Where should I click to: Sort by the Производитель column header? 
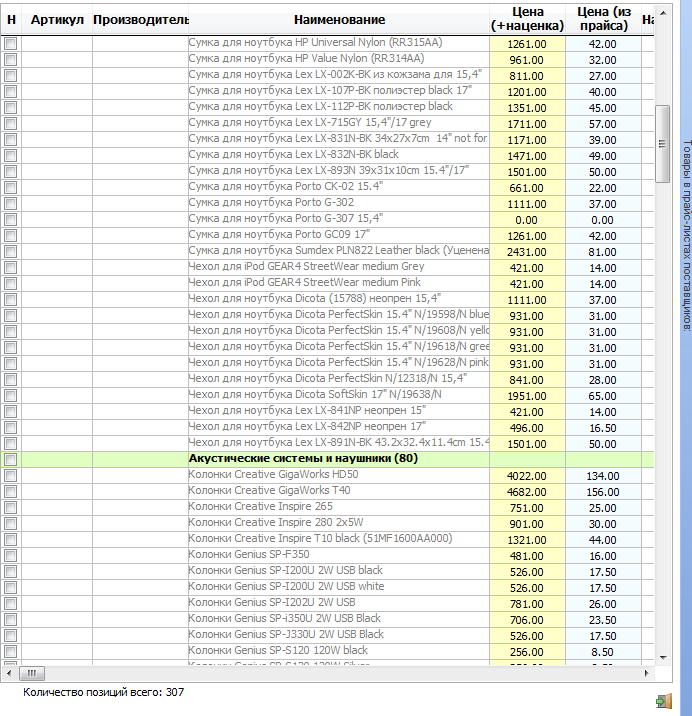(x=140, y=20)
